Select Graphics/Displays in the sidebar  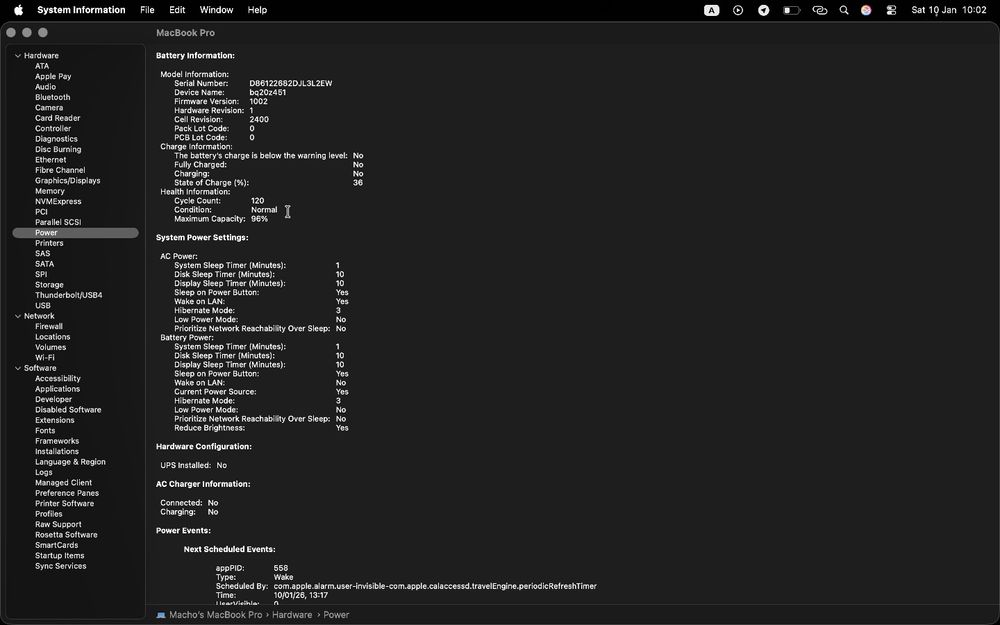(68, 180)
